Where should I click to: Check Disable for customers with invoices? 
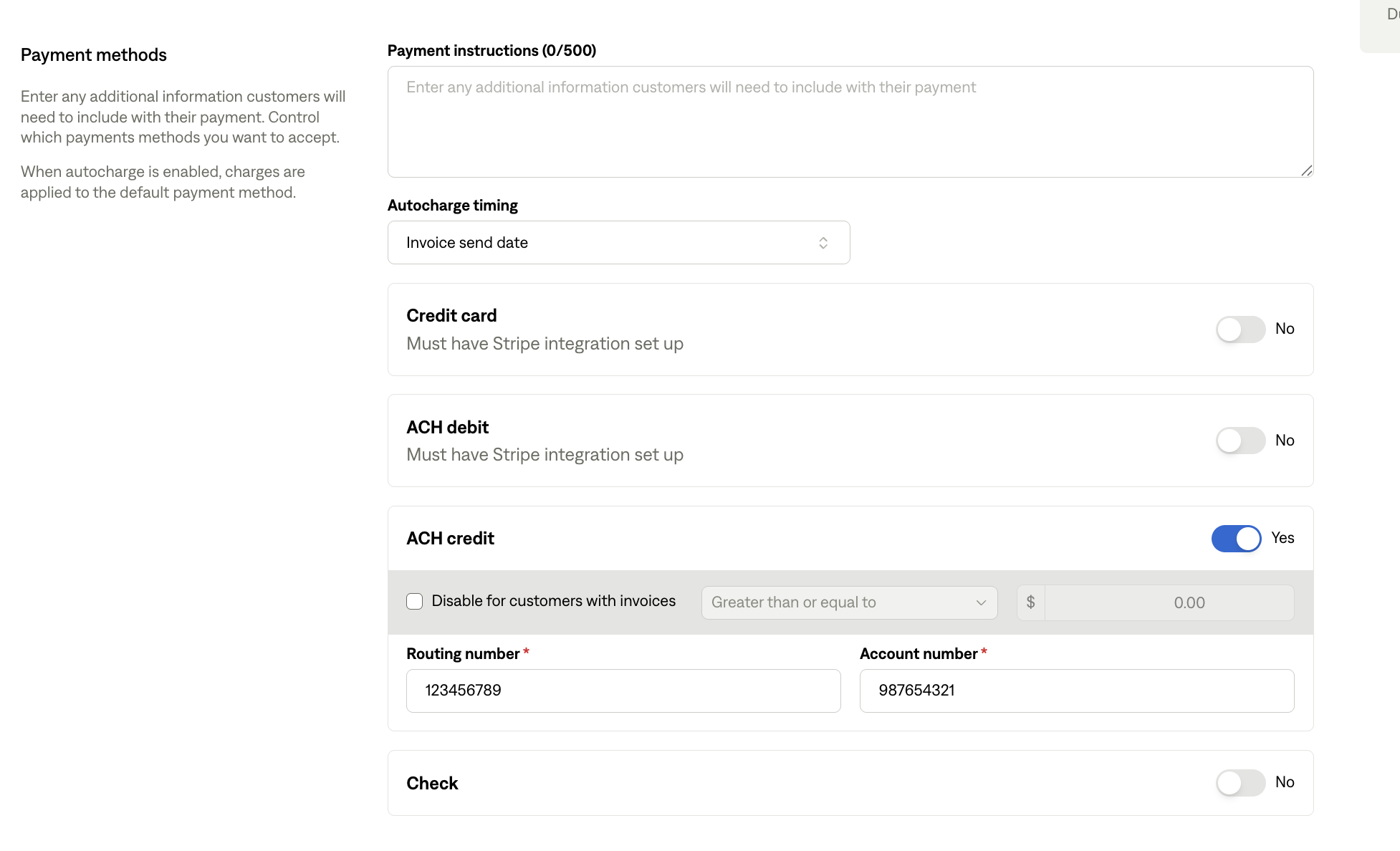[415, 602]
